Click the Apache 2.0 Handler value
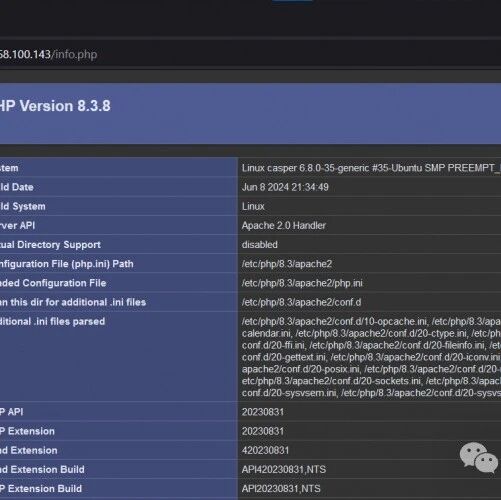The image size is (501, 500). pyautogui.click(x=284, y=225)
